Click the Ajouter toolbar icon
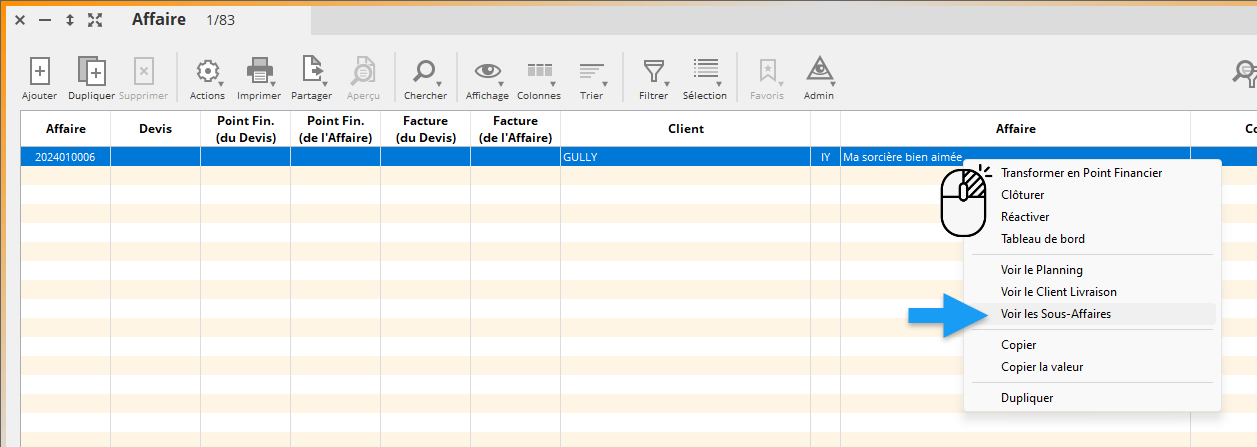This screenshot has width=1257, height=447. click(x=39, y=72)
